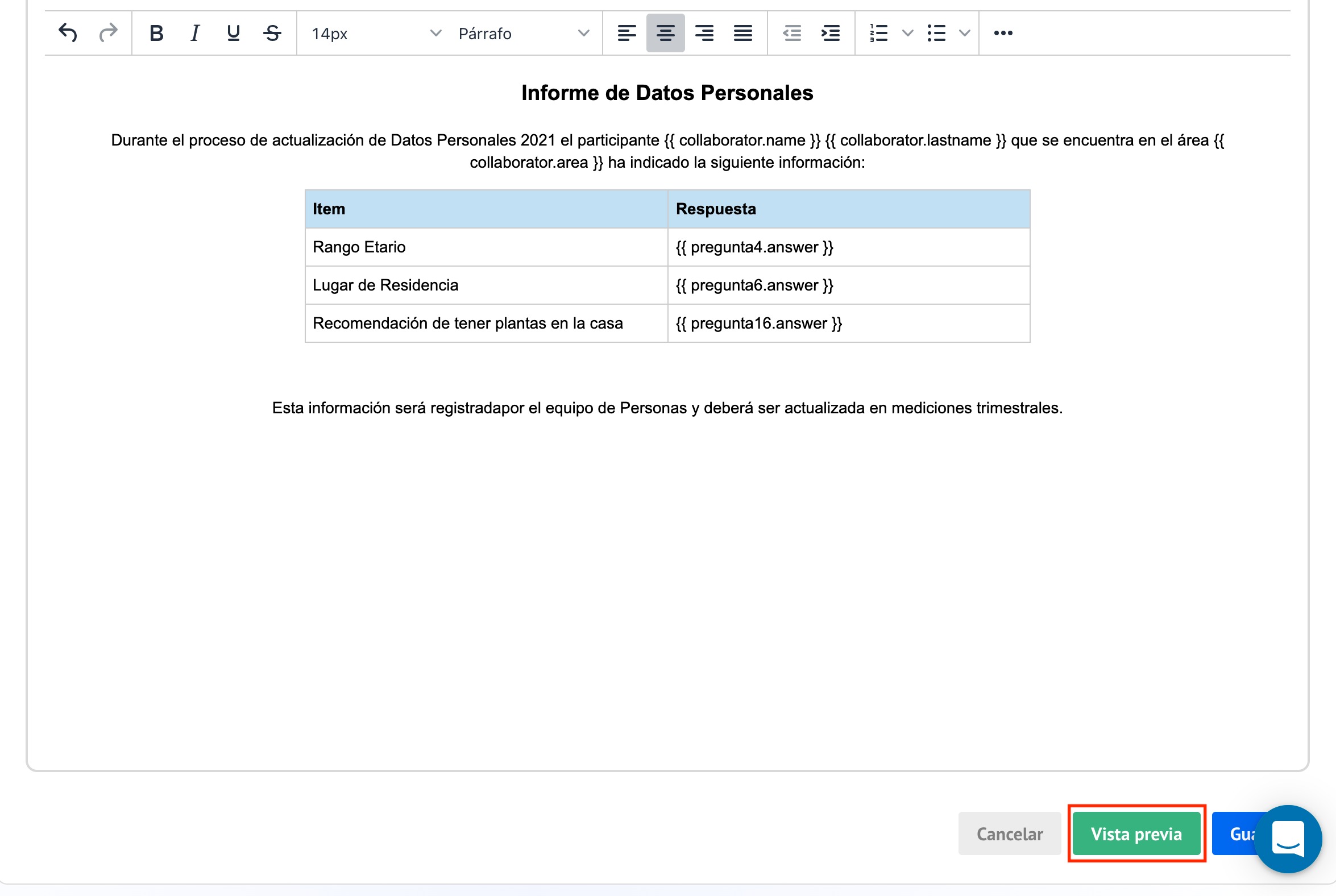The width and height of the screenshot is (1336, 896).
Task: Click the {{ pregunta6.answer }} cell
Action: 849,285
